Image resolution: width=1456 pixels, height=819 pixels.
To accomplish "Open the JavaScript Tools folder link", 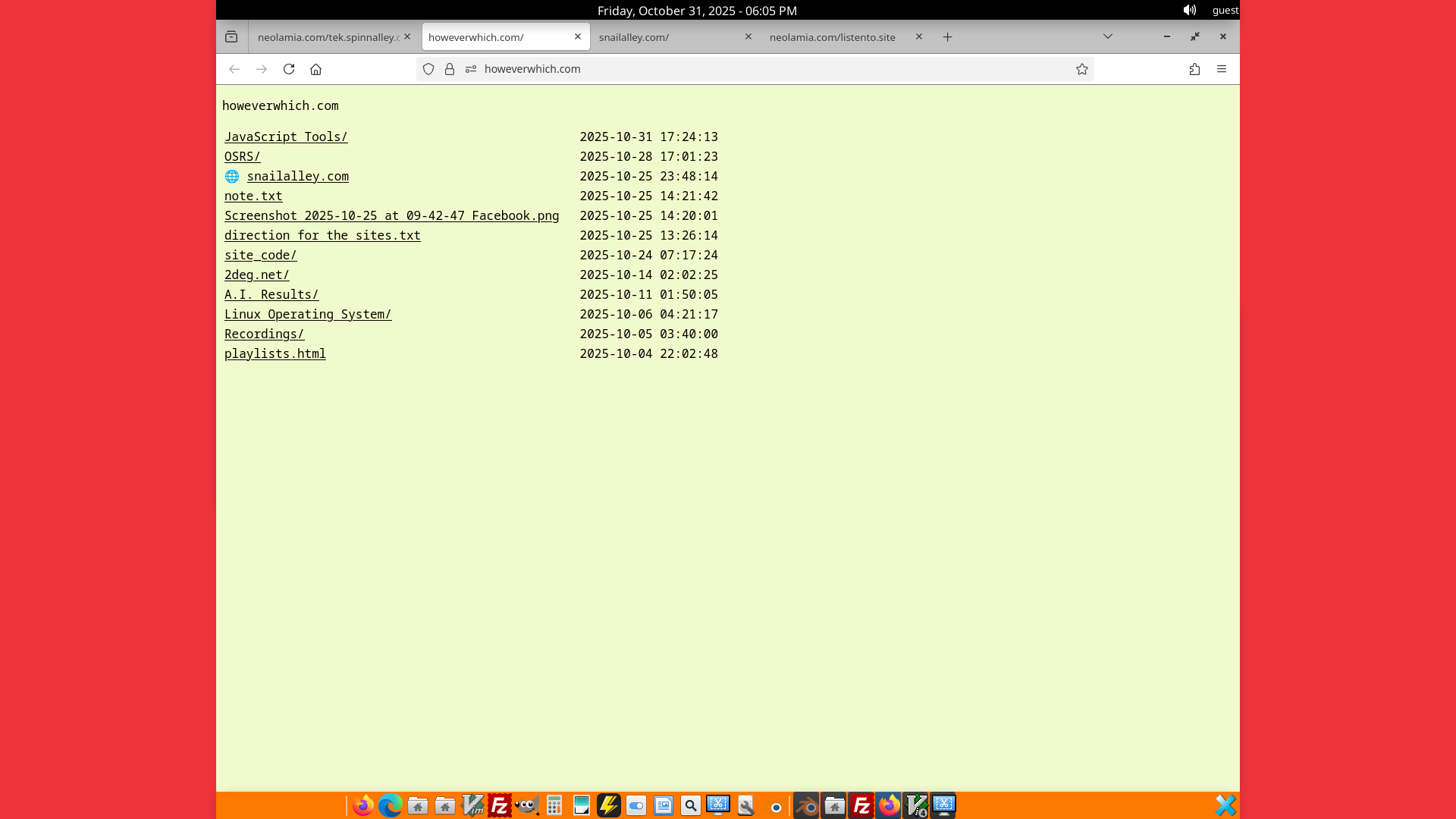I will point(286,136).
